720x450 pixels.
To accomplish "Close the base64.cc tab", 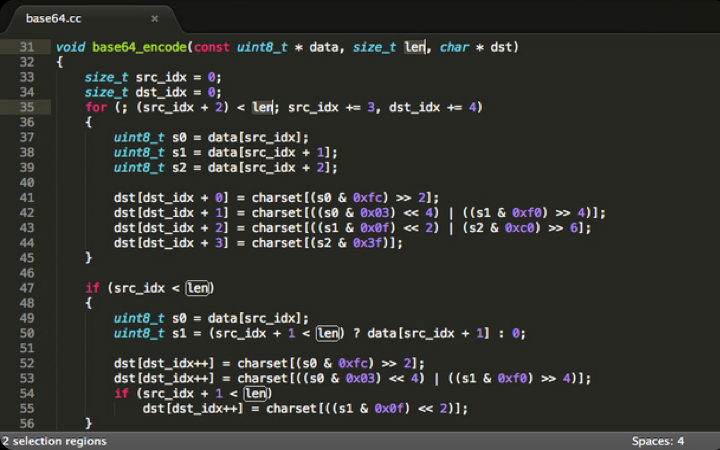I will click(154, 18).
